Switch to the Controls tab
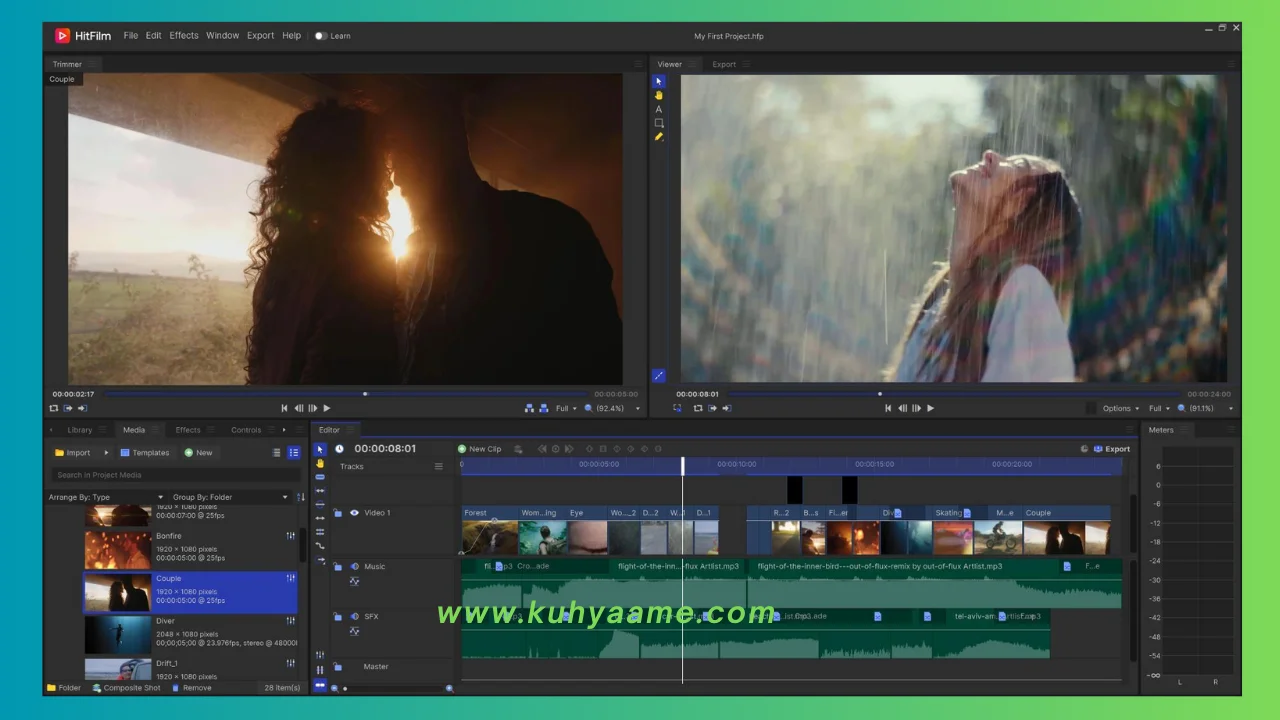Viewport: 1280px width, 720px height. [246, 430]
